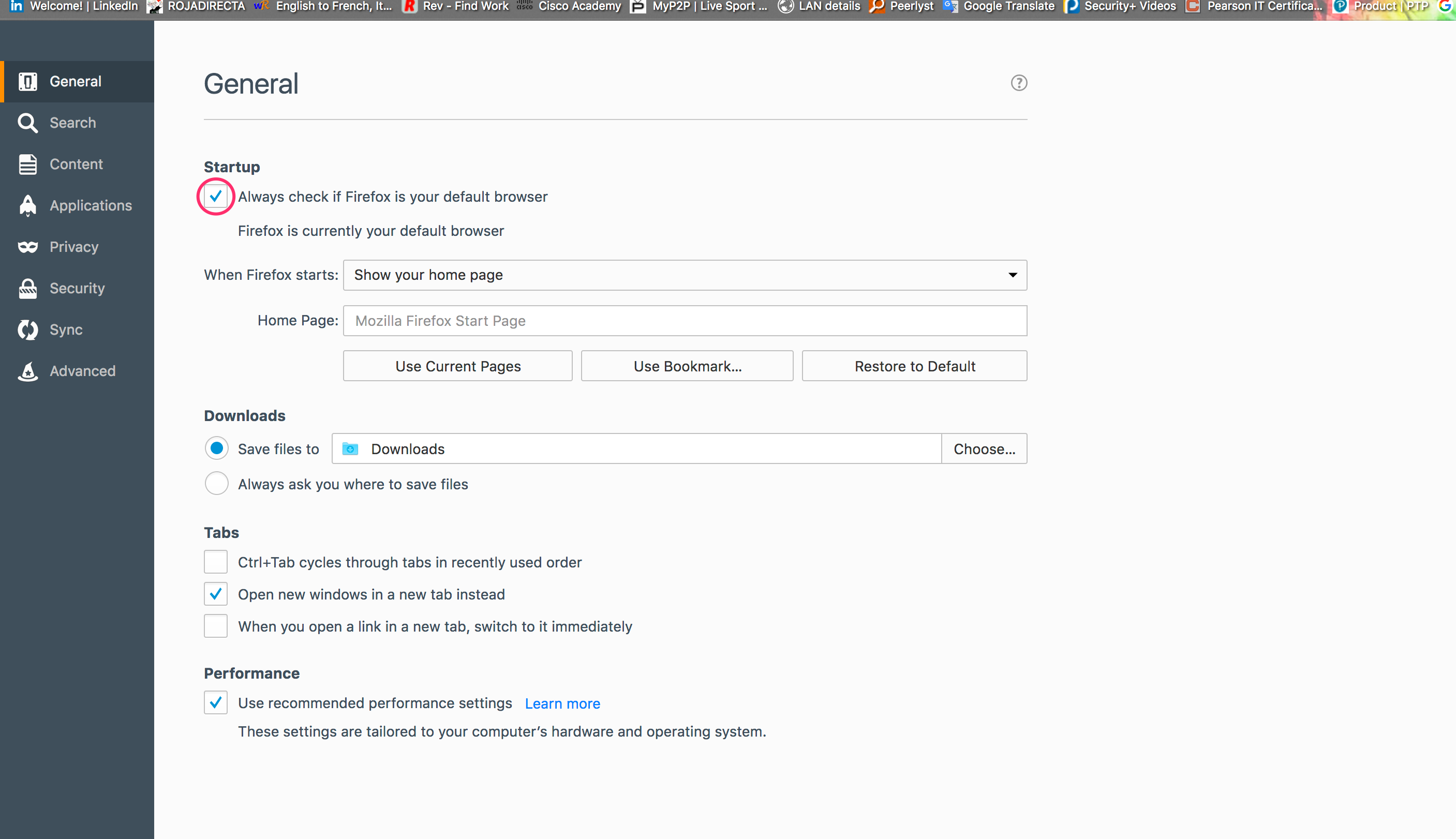Click the Startup section heading

232,167
